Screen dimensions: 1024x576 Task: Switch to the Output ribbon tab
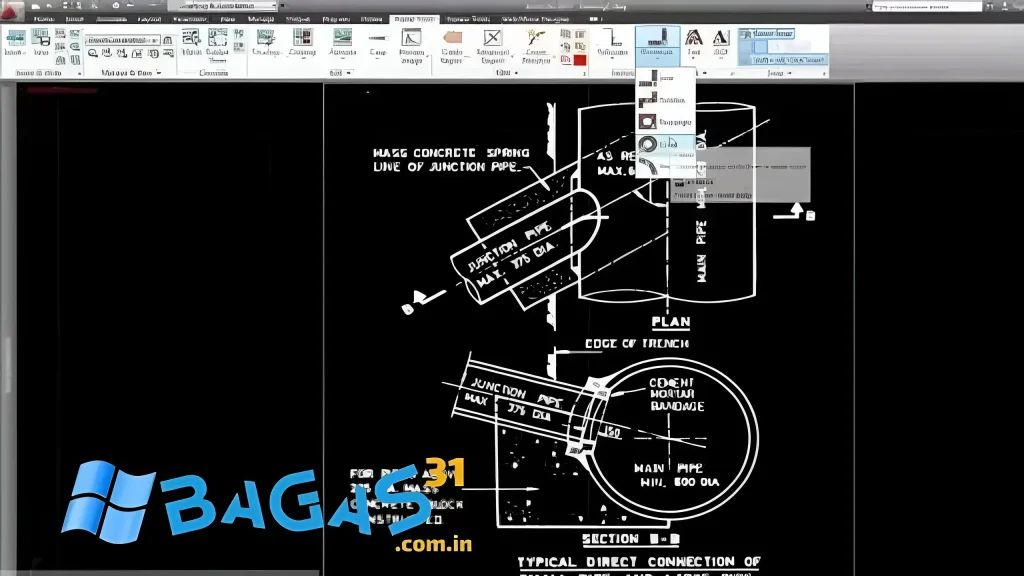click(298, 19)
